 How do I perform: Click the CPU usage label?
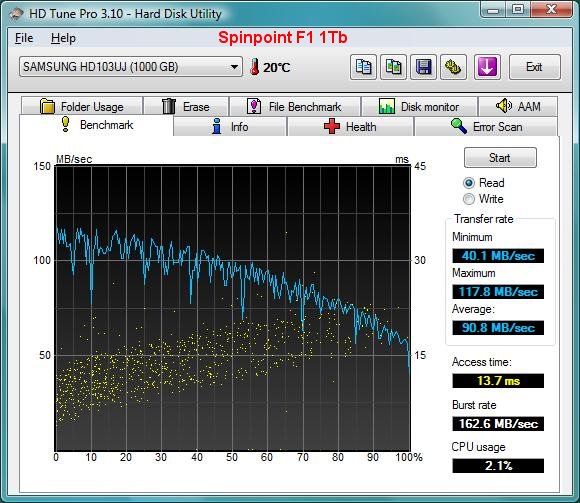click(x=478, y=447)
